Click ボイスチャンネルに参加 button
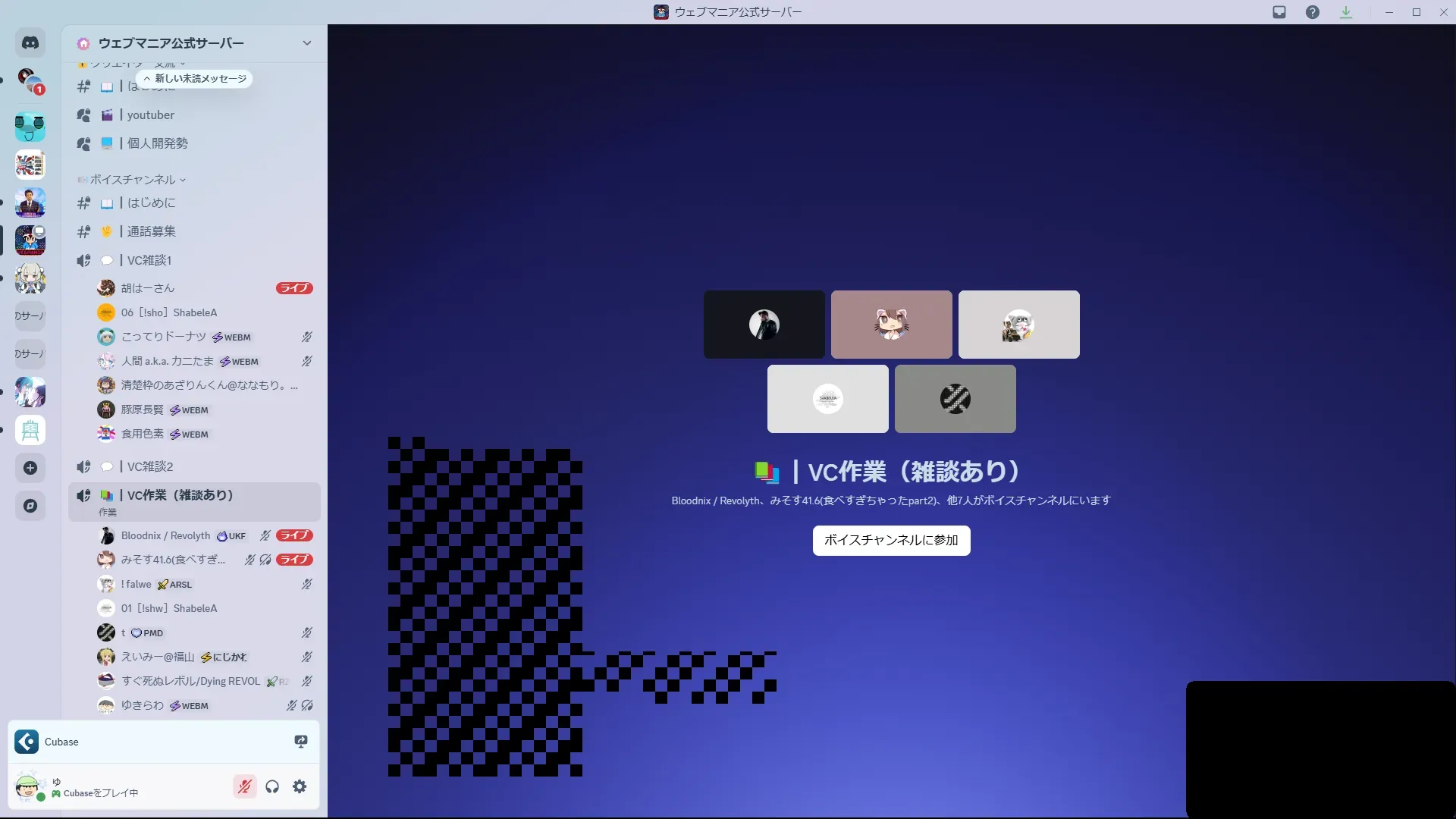This screenshot has height=819, width=1456. coord(891,541)
